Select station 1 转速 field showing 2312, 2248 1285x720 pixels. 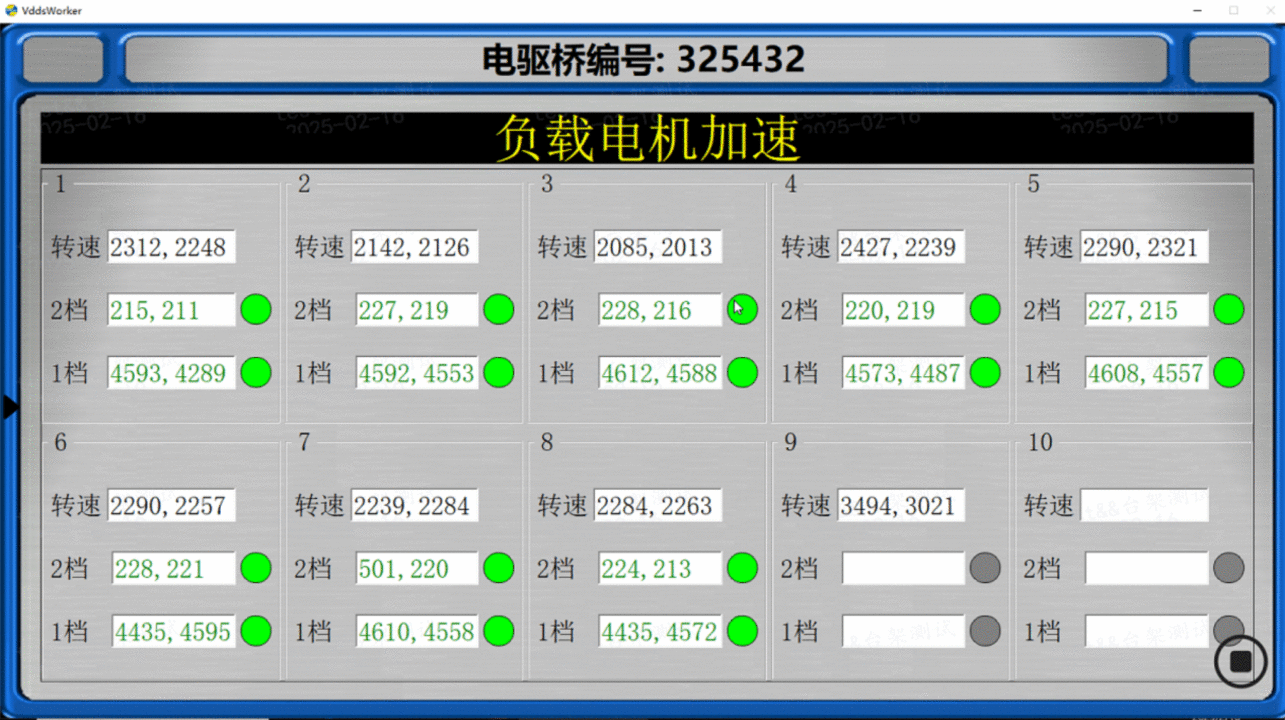click(x=171, y=247)
